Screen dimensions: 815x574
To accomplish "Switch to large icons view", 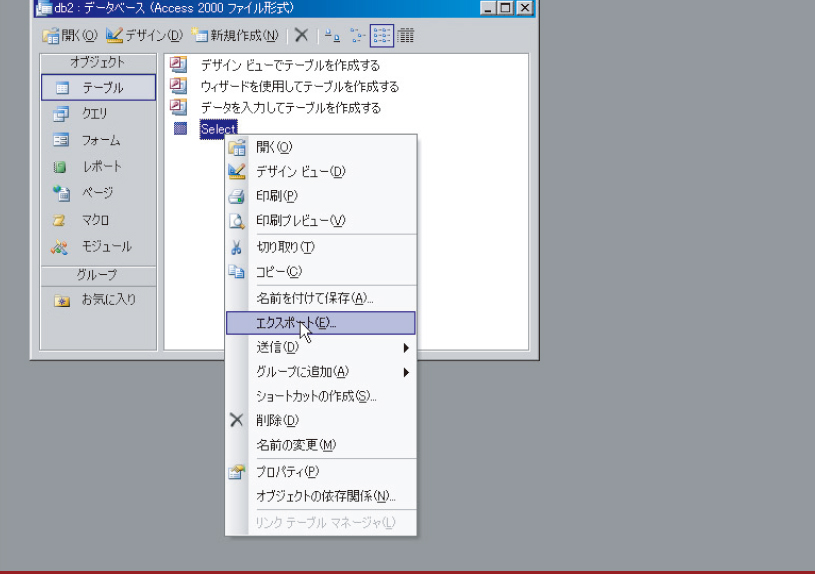I will (x=332, y=35).
